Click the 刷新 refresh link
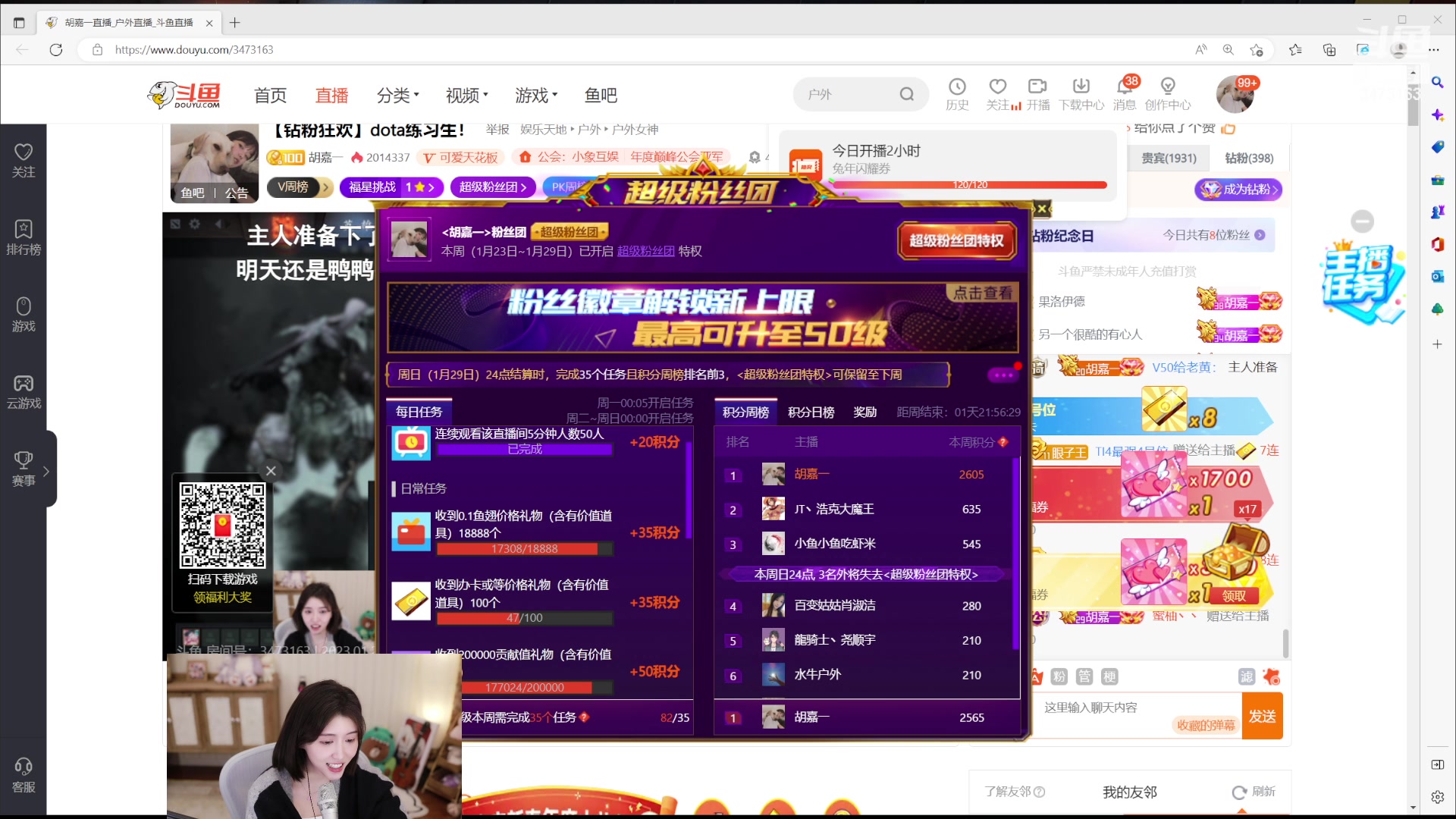Screen dimensions: 1456x819 1254,792
